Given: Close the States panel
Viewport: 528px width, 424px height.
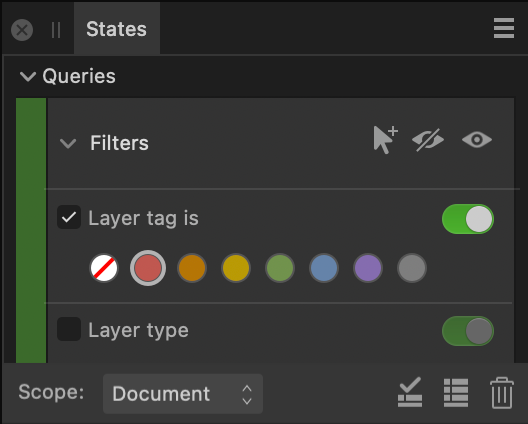Looking at the screenshot, I should [x=22, y=30].
